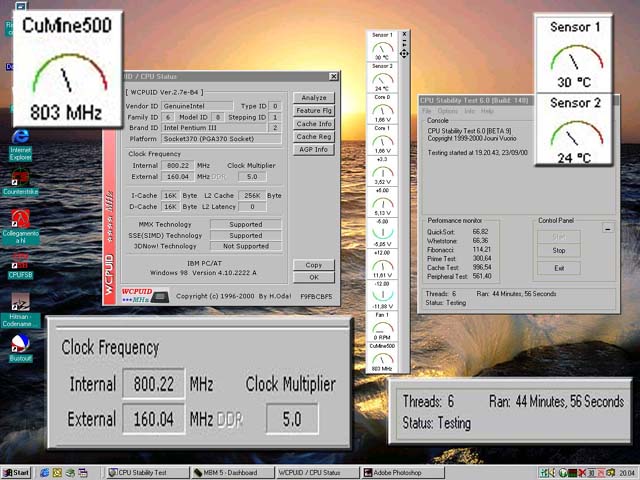
Task: Open the Internet Explorer desktop icon
Action: click(x=20, y=145)
